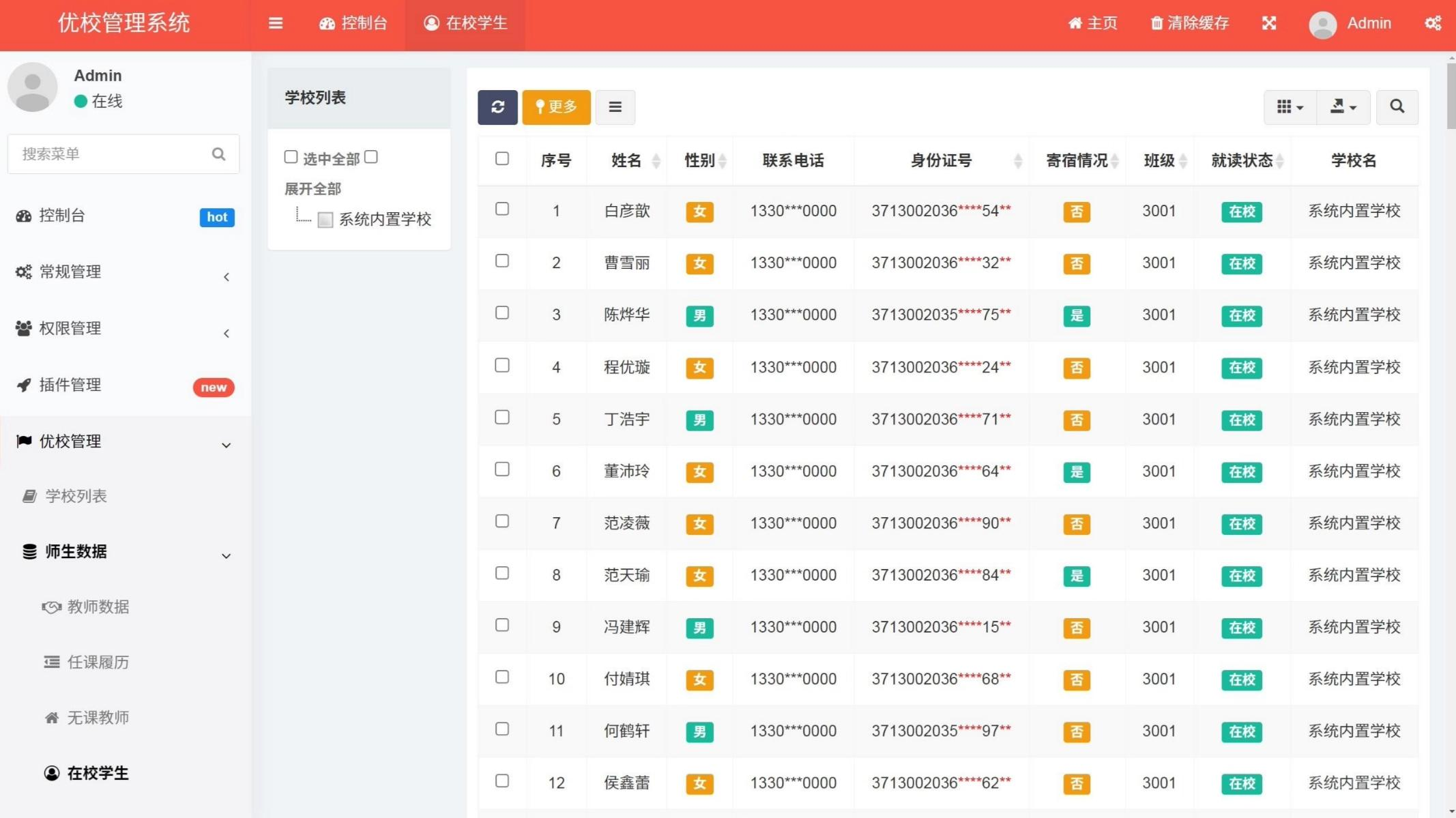Click the 更多 button
The width and height of the screenshot is (1456, 818).
pos(556,107)
